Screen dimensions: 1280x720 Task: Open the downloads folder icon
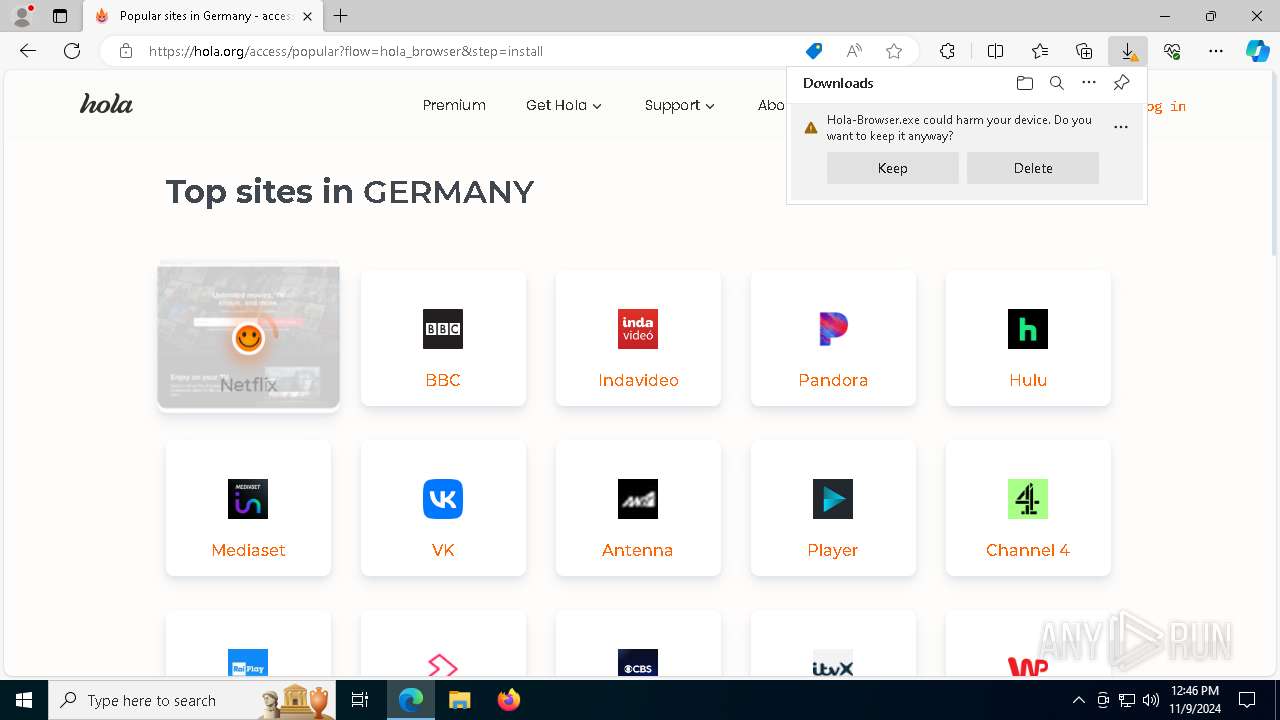click(1024, 83)
